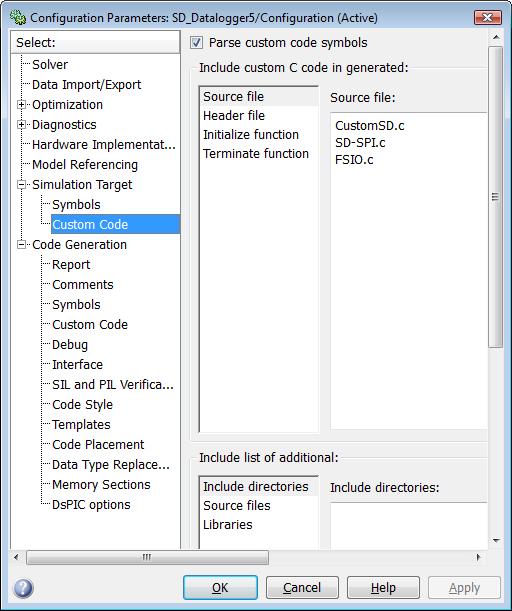
Task: Expand the Diagnostics tree node
Action: tap(21, 124)
